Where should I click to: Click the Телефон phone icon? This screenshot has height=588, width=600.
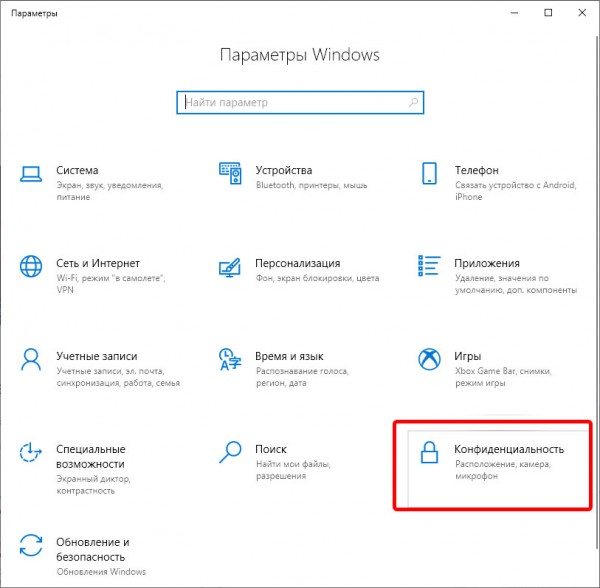pos(429,173)
